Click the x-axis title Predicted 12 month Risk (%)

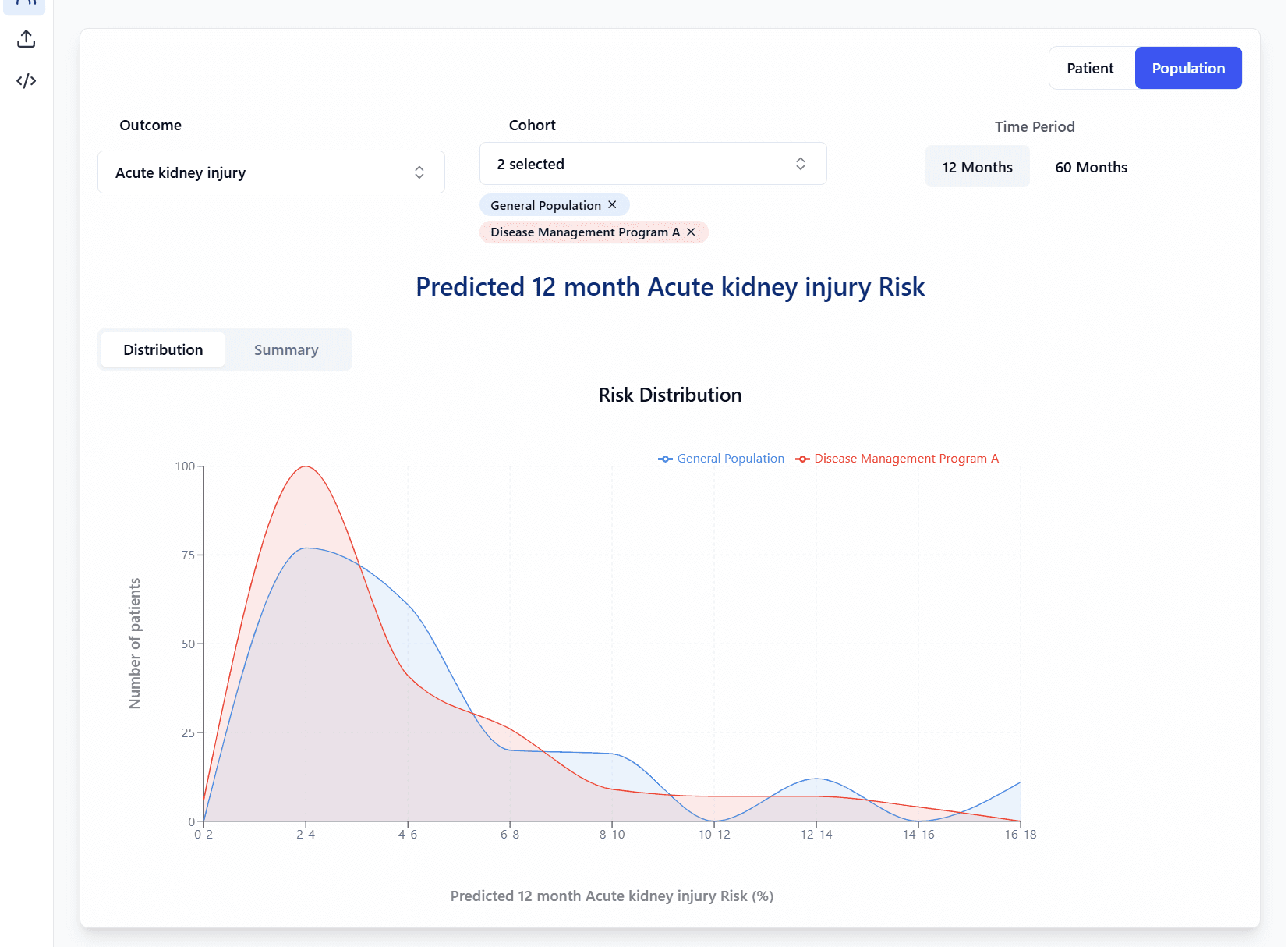point(612,896)
